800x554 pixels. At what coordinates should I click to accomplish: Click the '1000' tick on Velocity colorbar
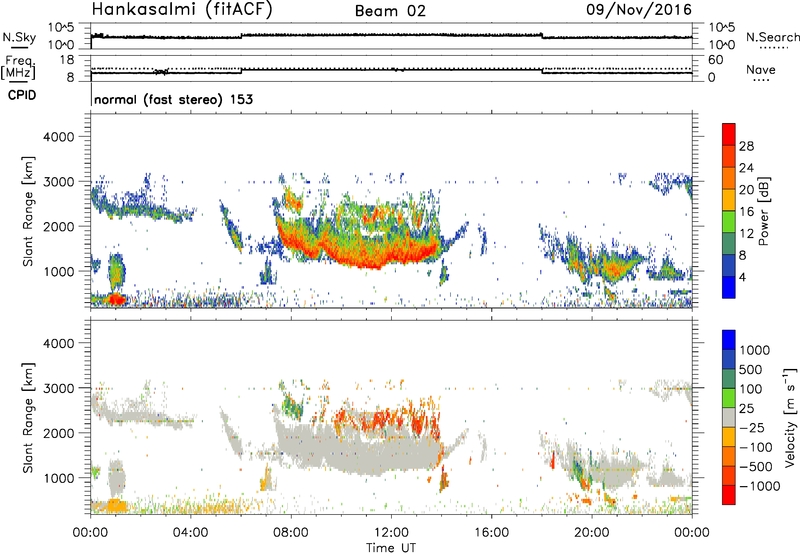(755, 350)
